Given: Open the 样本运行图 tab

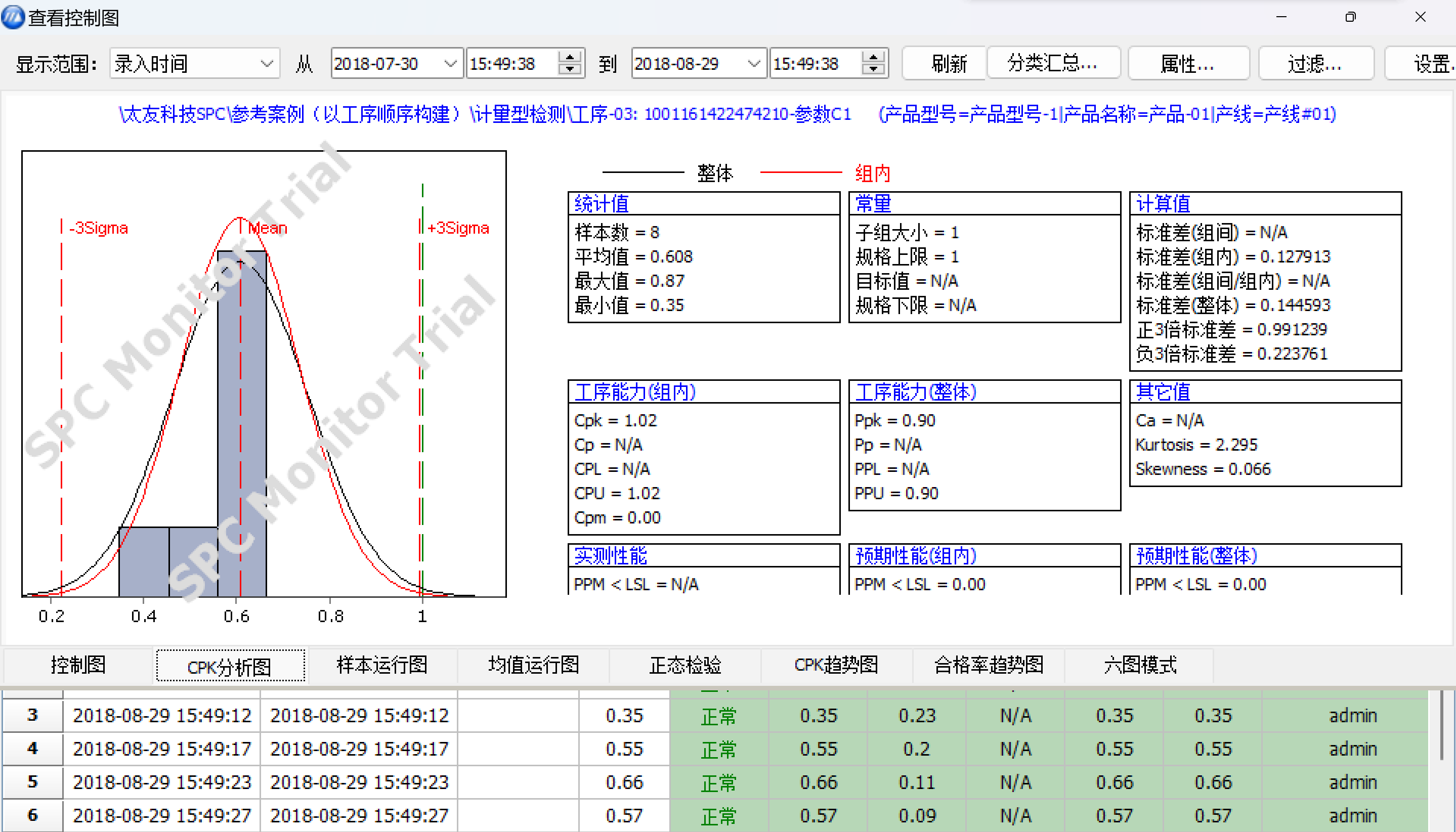Looking at the screenshot, I should click(x=381, y=665).
